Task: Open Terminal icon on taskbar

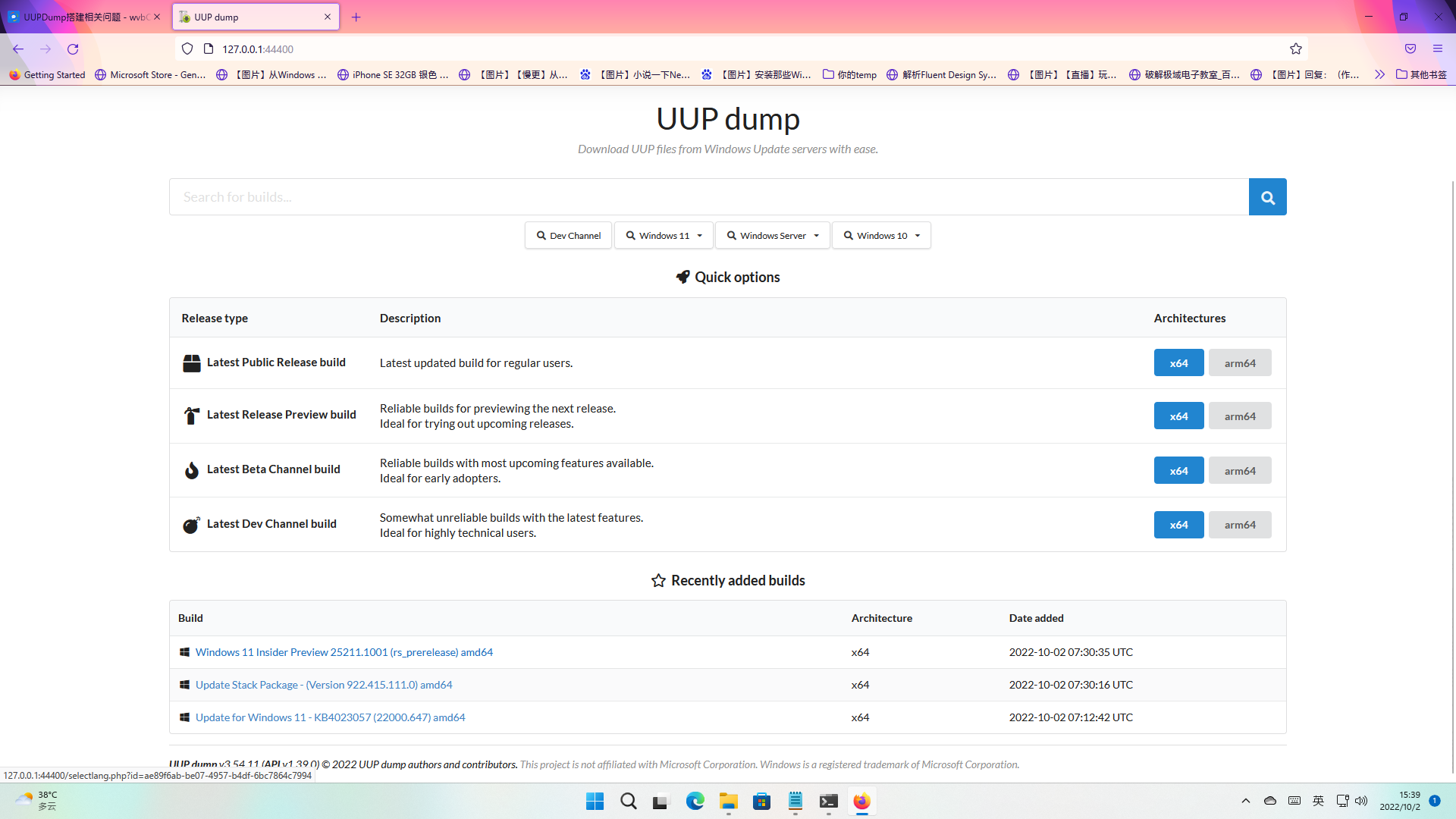Action: 829,802
